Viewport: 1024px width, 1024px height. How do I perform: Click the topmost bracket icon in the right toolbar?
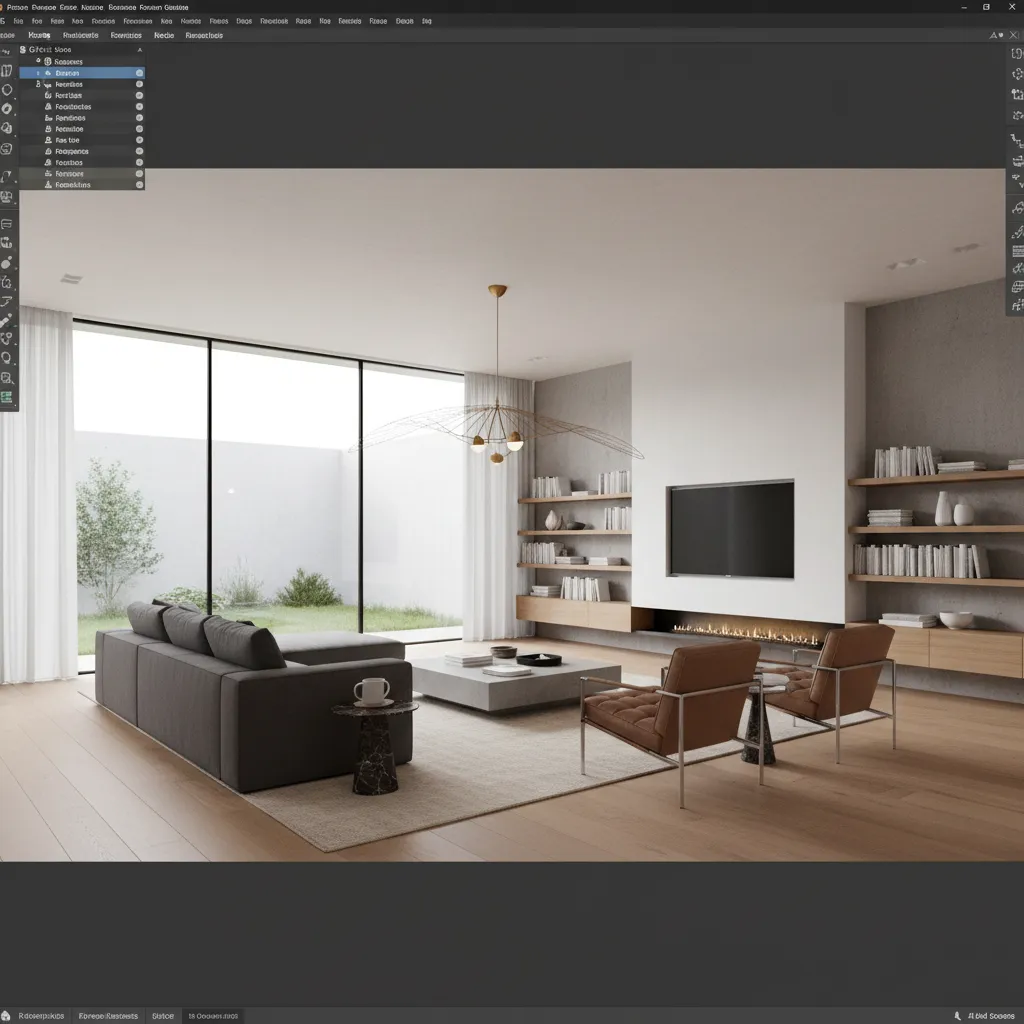(x=1017, y=54)
